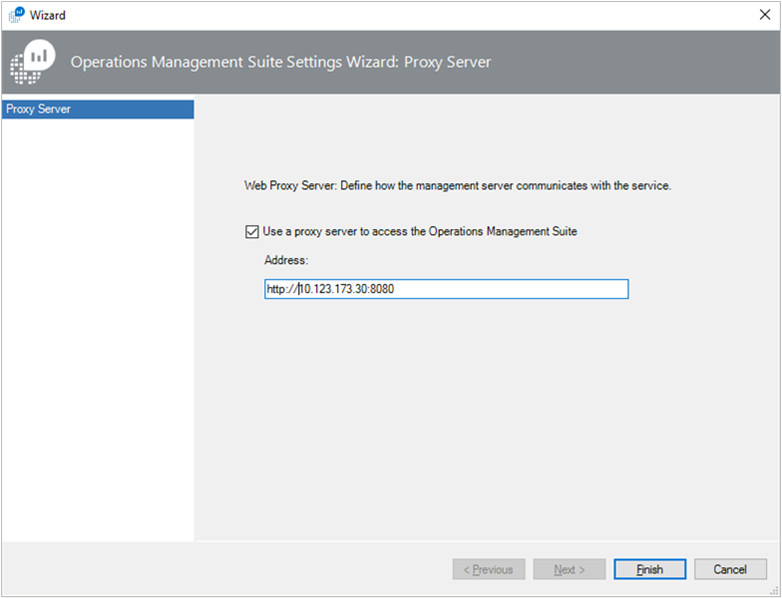
Task: Click the Finish button
Action: (650, 569)
